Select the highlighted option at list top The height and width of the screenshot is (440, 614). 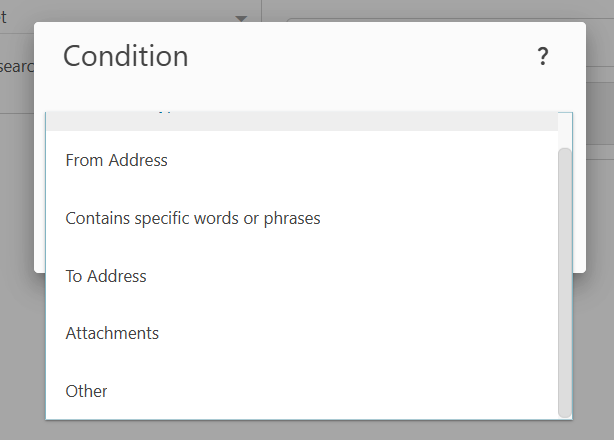300,121
